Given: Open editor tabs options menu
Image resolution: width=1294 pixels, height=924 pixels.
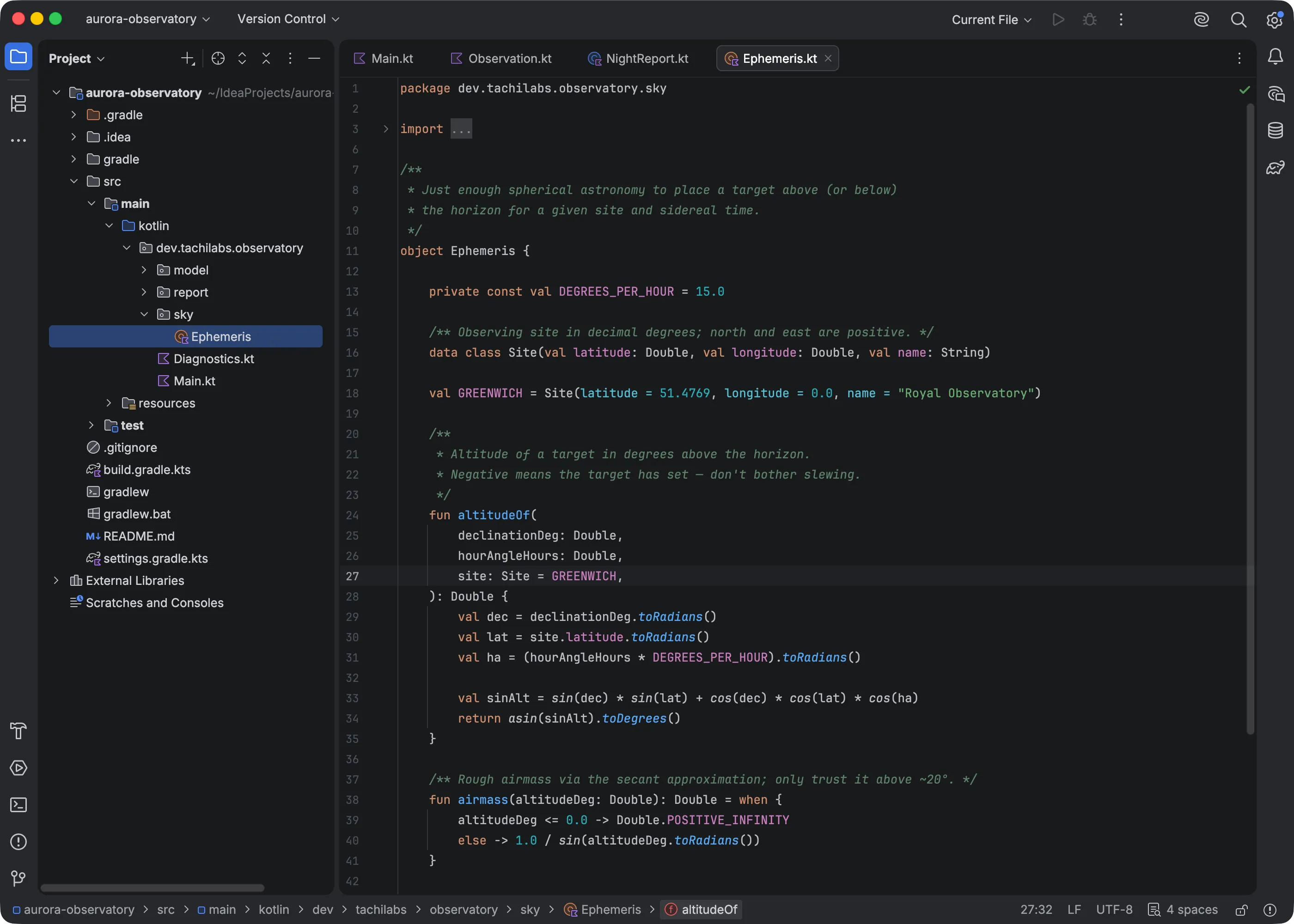Looking at the screenshot, I should pyautogui.click(x=1239, y=58).
